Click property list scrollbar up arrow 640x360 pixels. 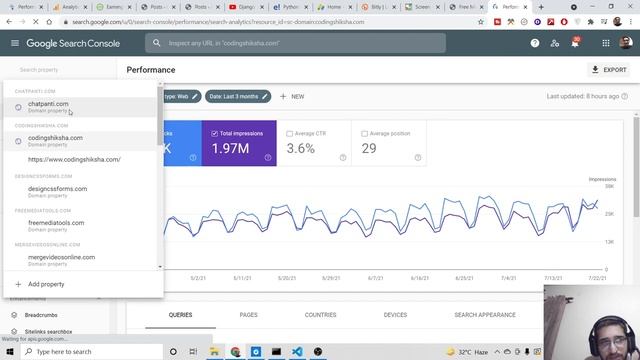[160, 84]
